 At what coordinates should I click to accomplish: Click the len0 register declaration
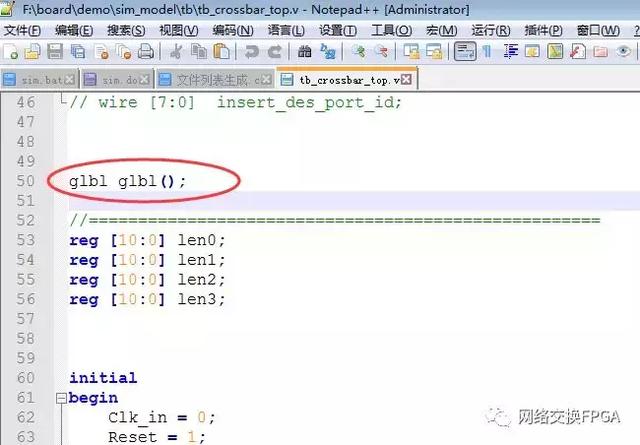tap(147, 240)
